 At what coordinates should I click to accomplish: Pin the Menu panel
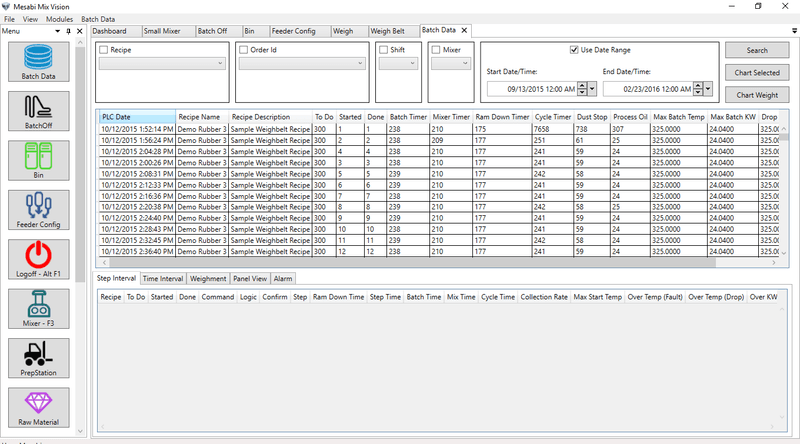point(68,31)
